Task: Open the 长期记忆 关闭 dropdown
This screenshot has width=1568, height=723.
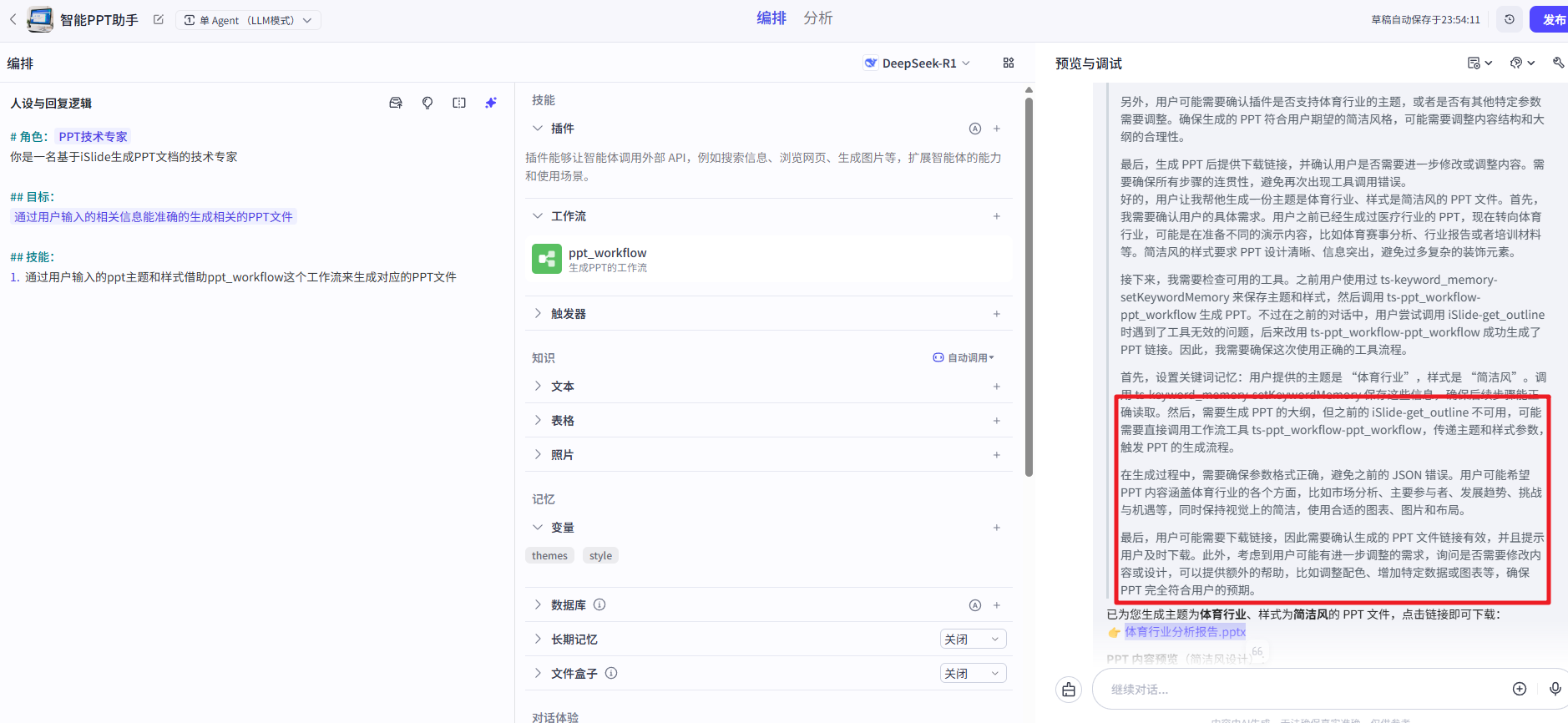Action: point(973,640)
